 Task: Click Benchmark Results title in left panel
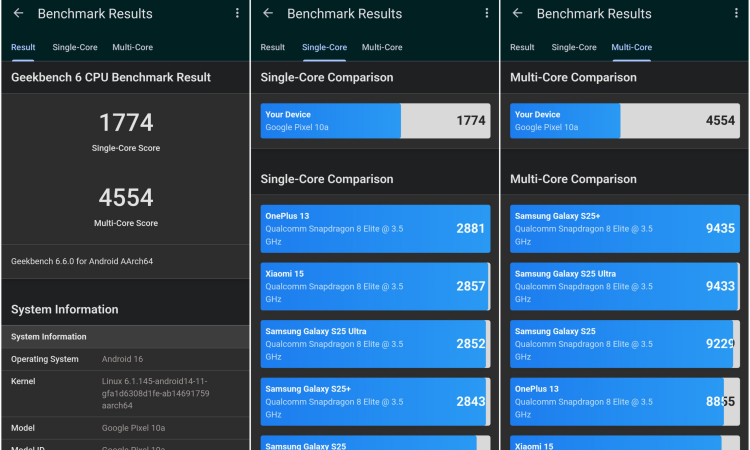coord(95,13)
